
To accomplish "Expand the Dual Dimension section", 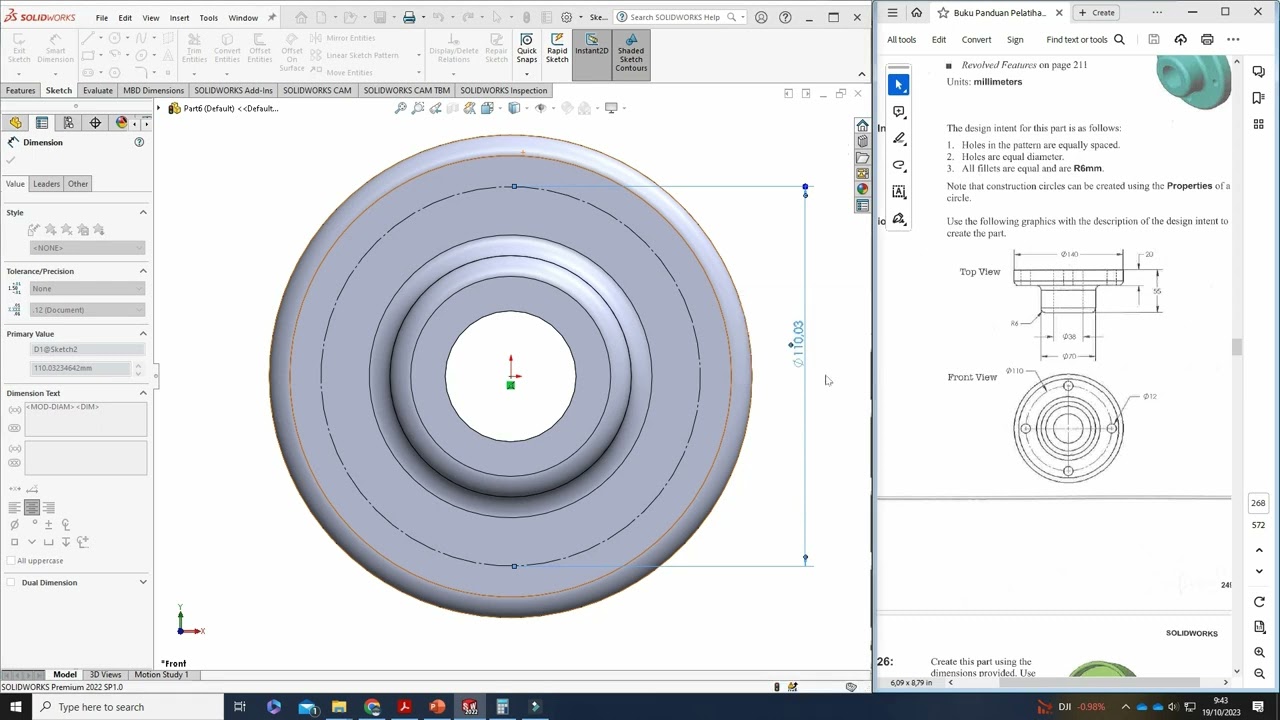I will click(x=143, y=582).
